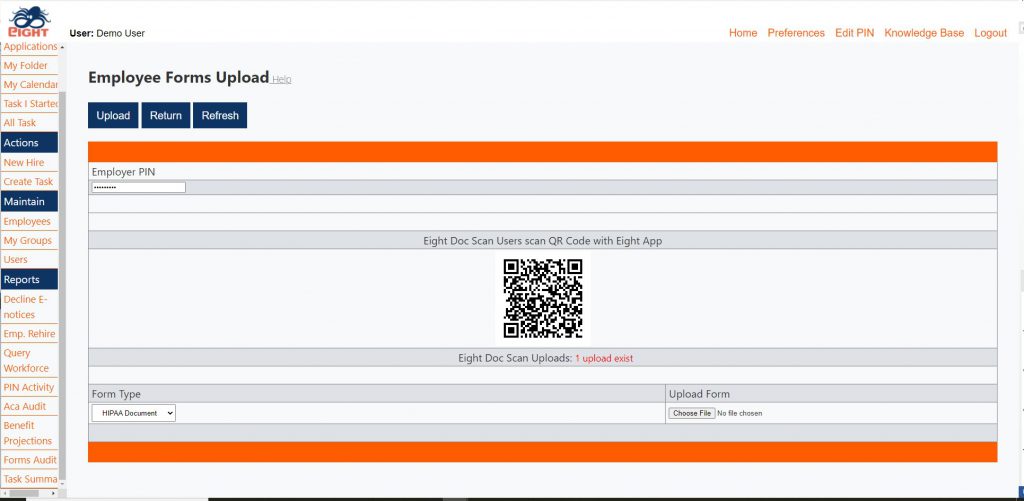
Task: Click the Choose File button
Action: pos(692,413)
